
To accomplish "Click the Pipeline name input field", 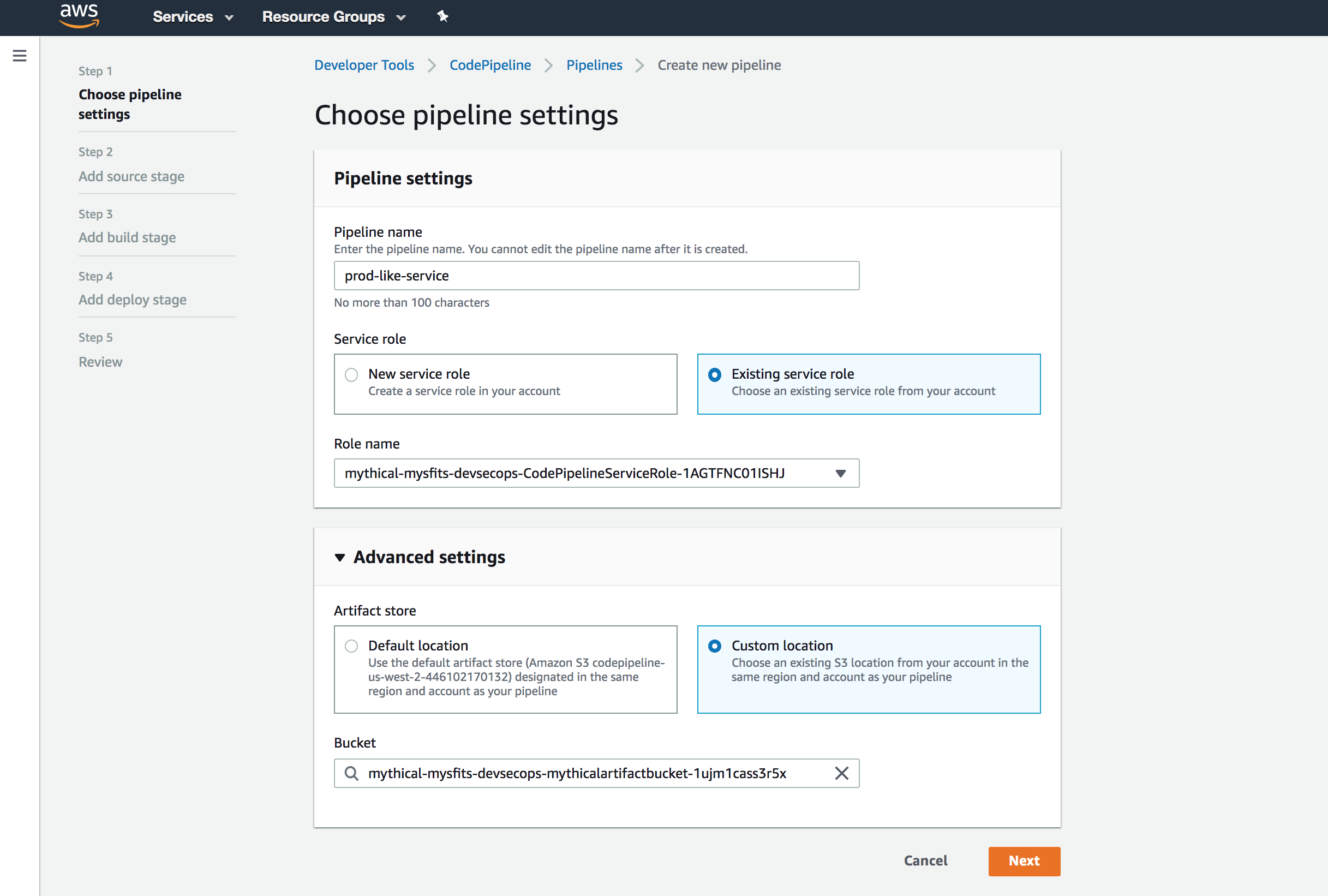I will (x=596, y=276).
